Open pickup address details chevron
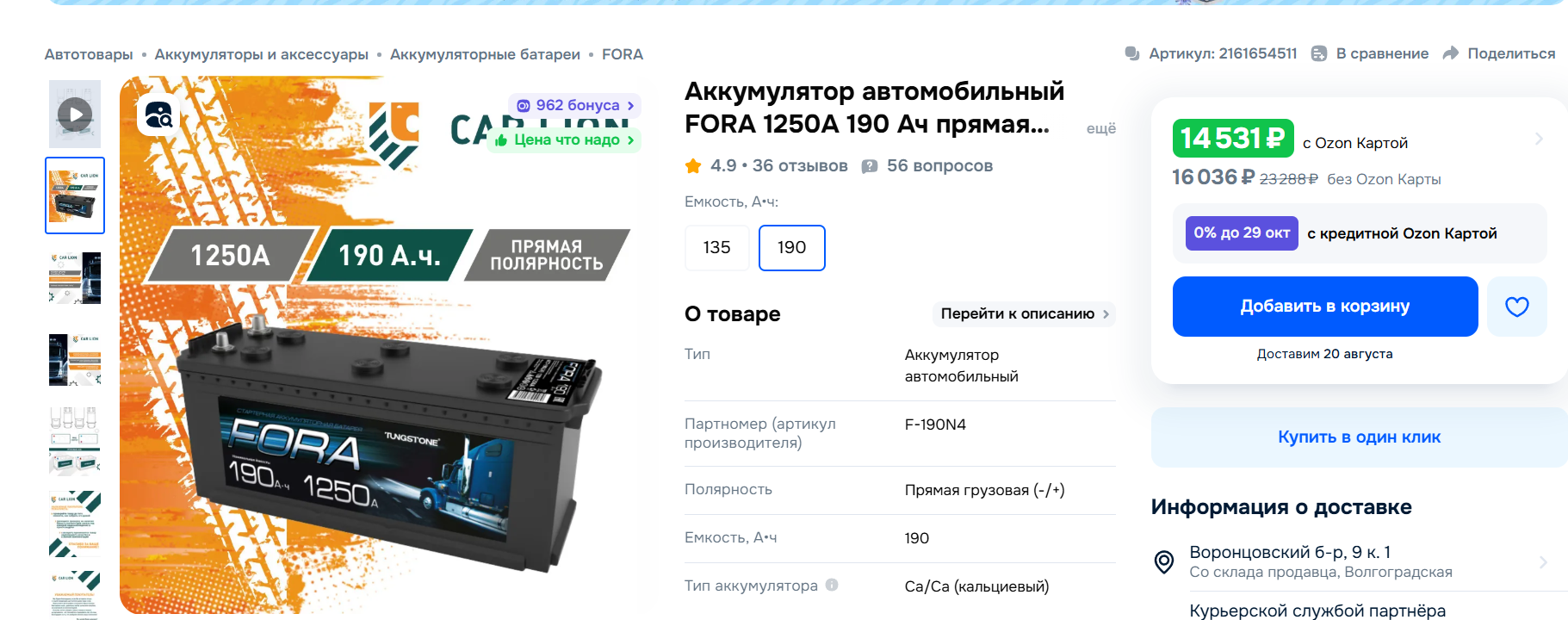1568x620 pixels. [1543, 562]
